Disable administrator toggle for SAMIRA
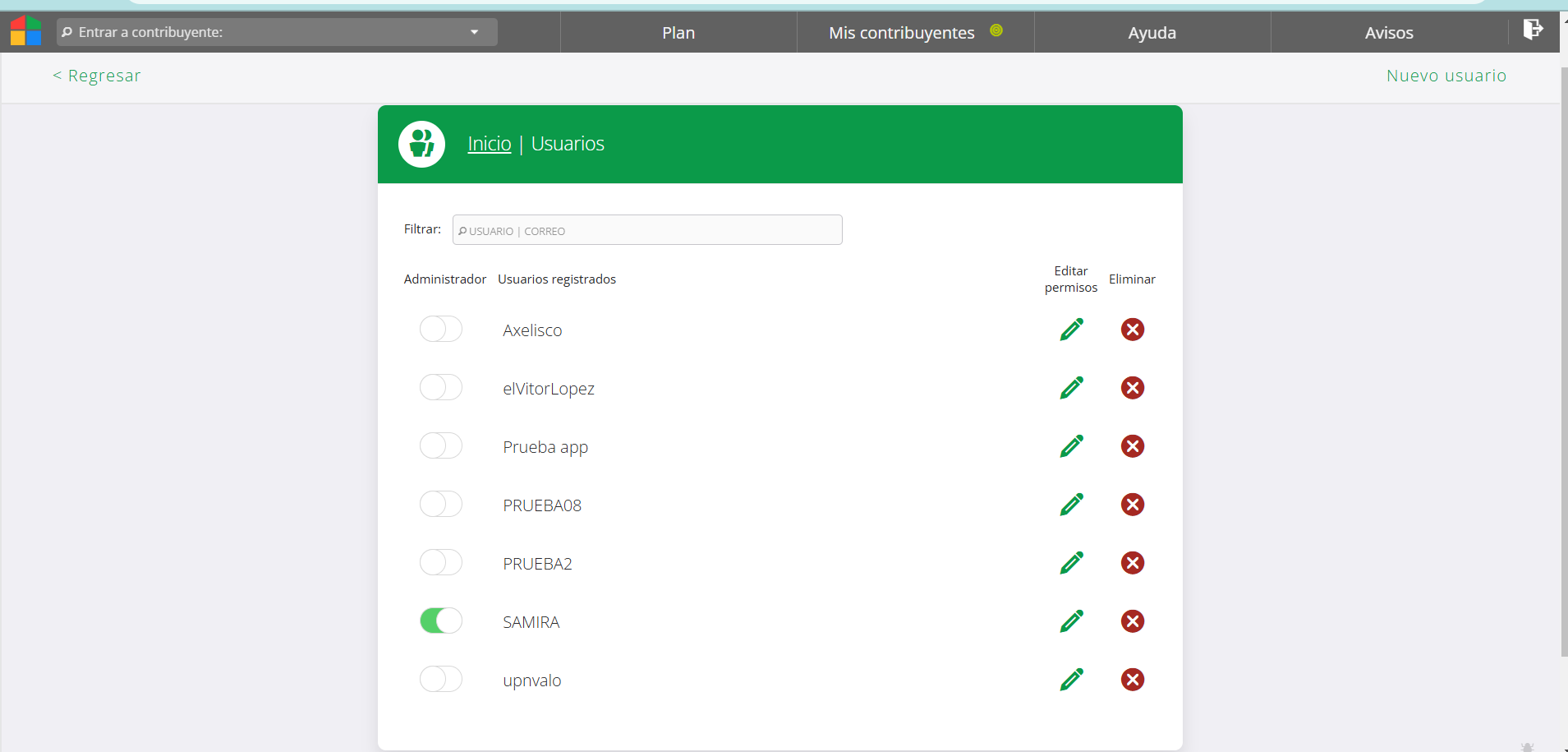 point(441,621)
